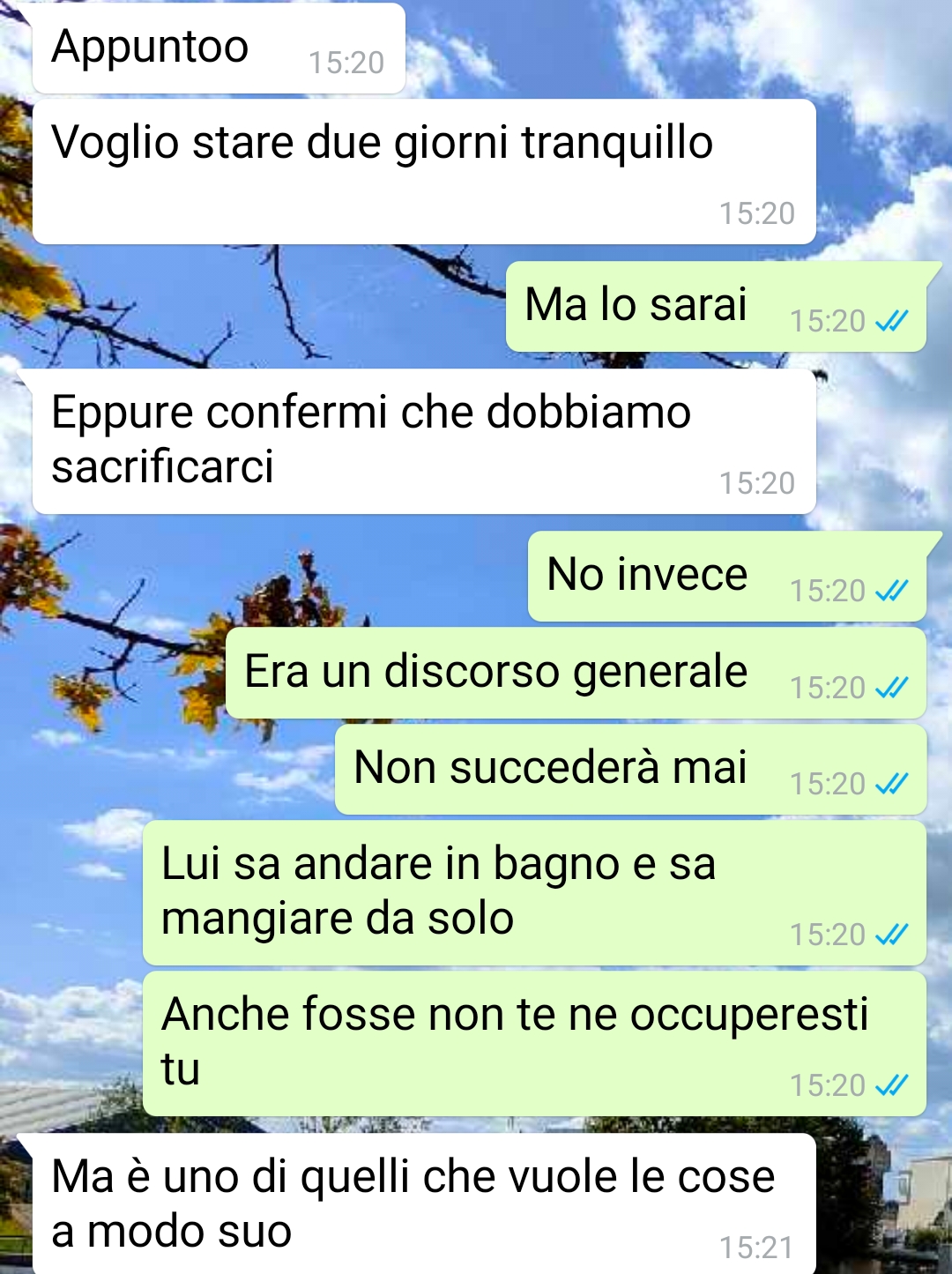Select 'Lui sa andare in bagno' message
Viewport: 952px width, 1274px height.
(534, 893)
